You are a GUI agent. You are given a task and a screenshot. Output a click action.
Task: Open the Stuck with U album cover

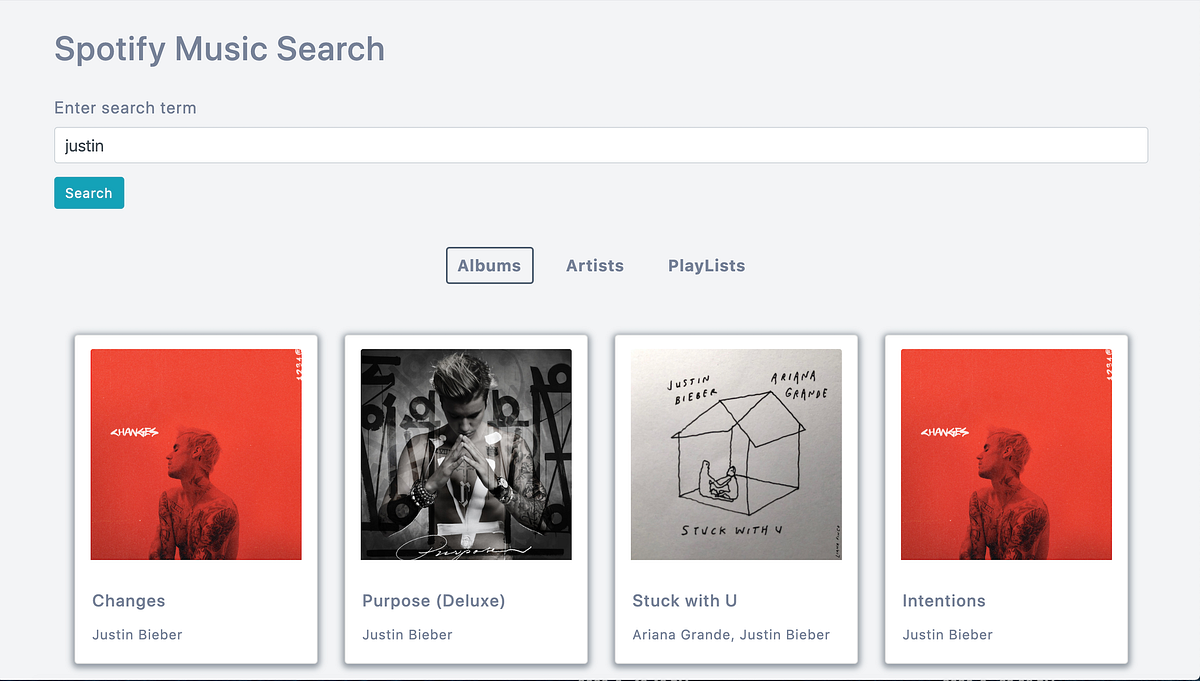pos(736,454)
